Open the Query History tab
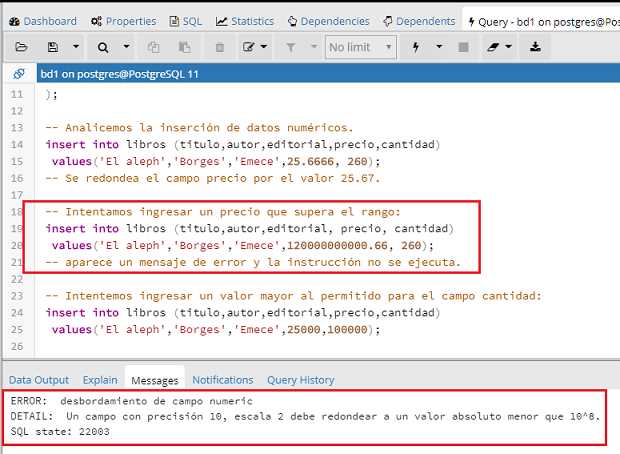 (x=301, y=380)
